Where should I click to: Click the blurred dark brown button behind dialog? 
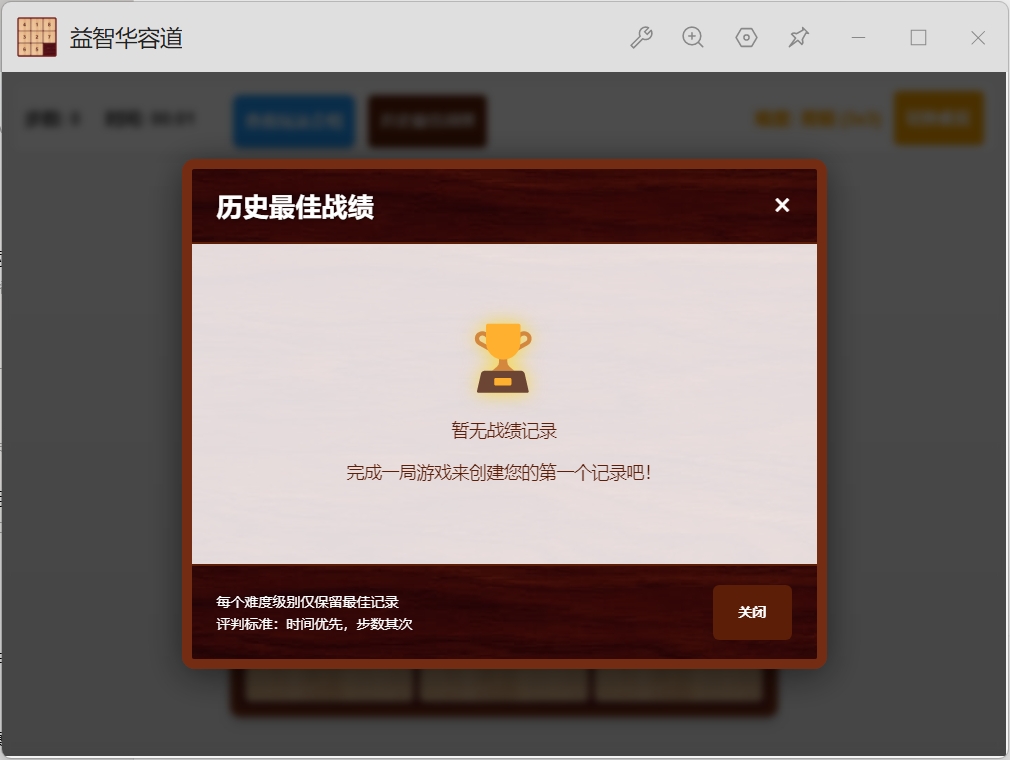tap(427, 120)
